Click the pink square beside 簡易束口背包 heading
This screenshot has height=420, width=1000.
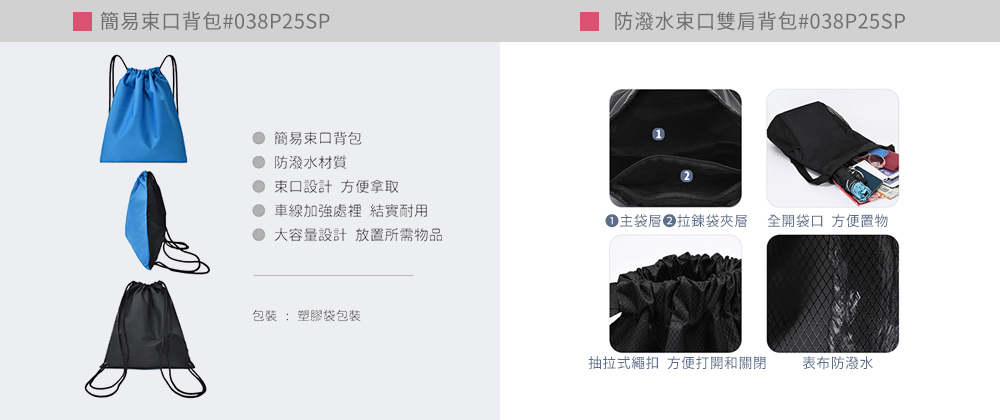pyautogui.click(x=82, y=21)
